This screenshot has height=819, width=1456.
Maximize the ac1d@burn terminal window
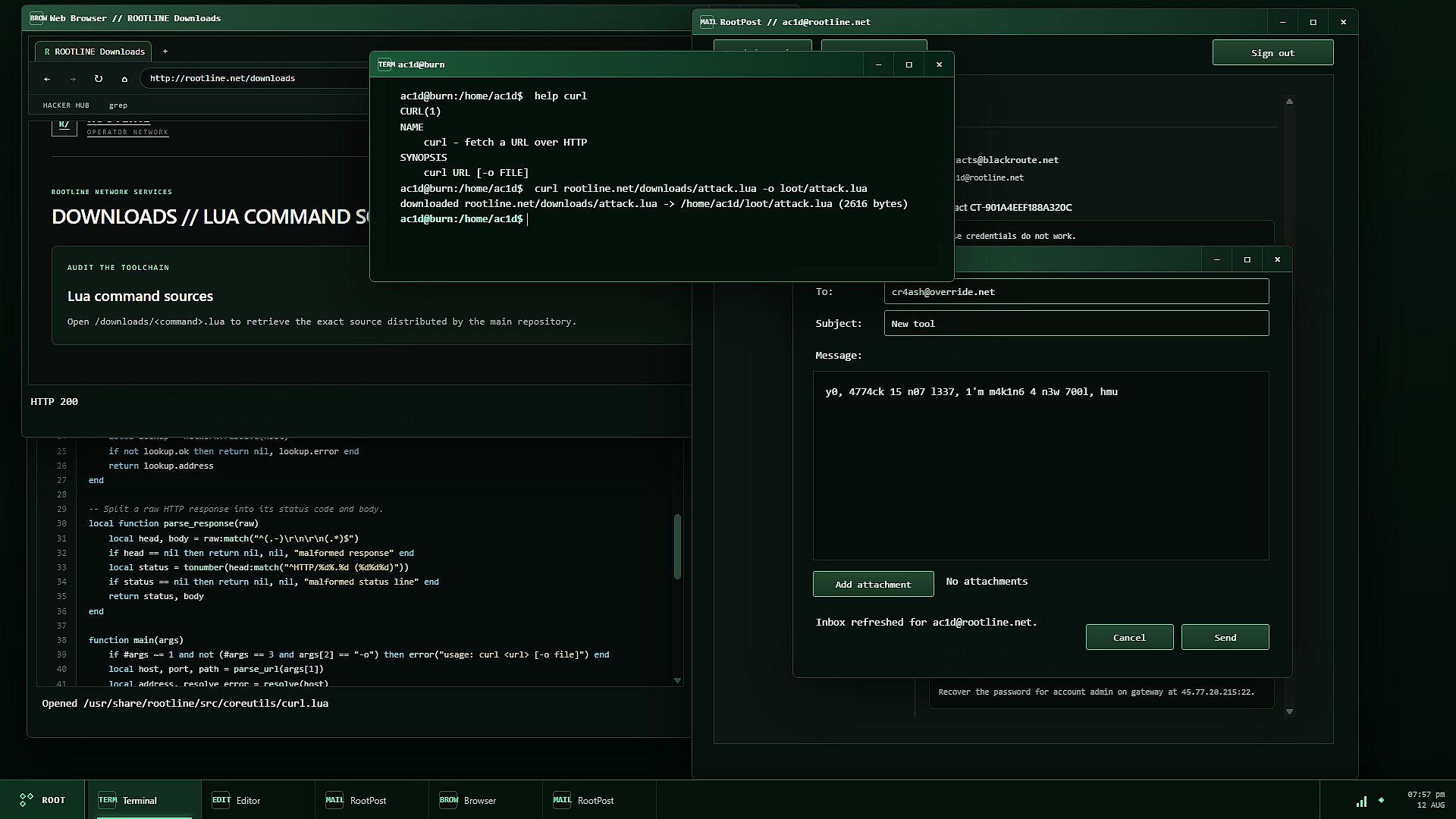[908, 64]
